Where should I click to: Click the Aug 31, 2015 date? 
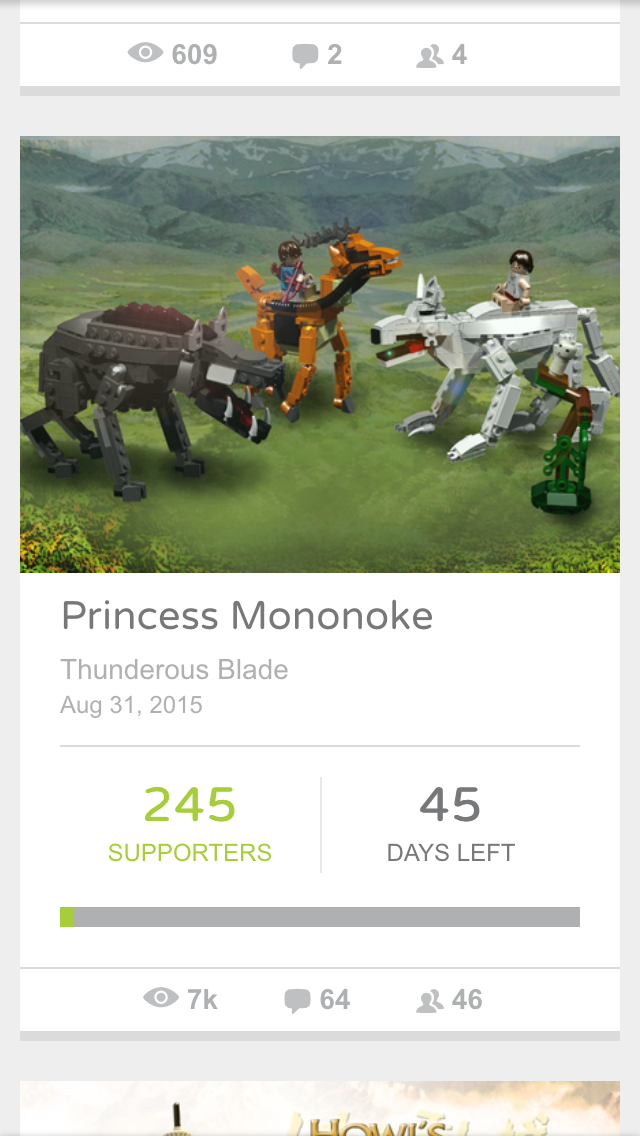pyautogui.click(x=131, y=705)
